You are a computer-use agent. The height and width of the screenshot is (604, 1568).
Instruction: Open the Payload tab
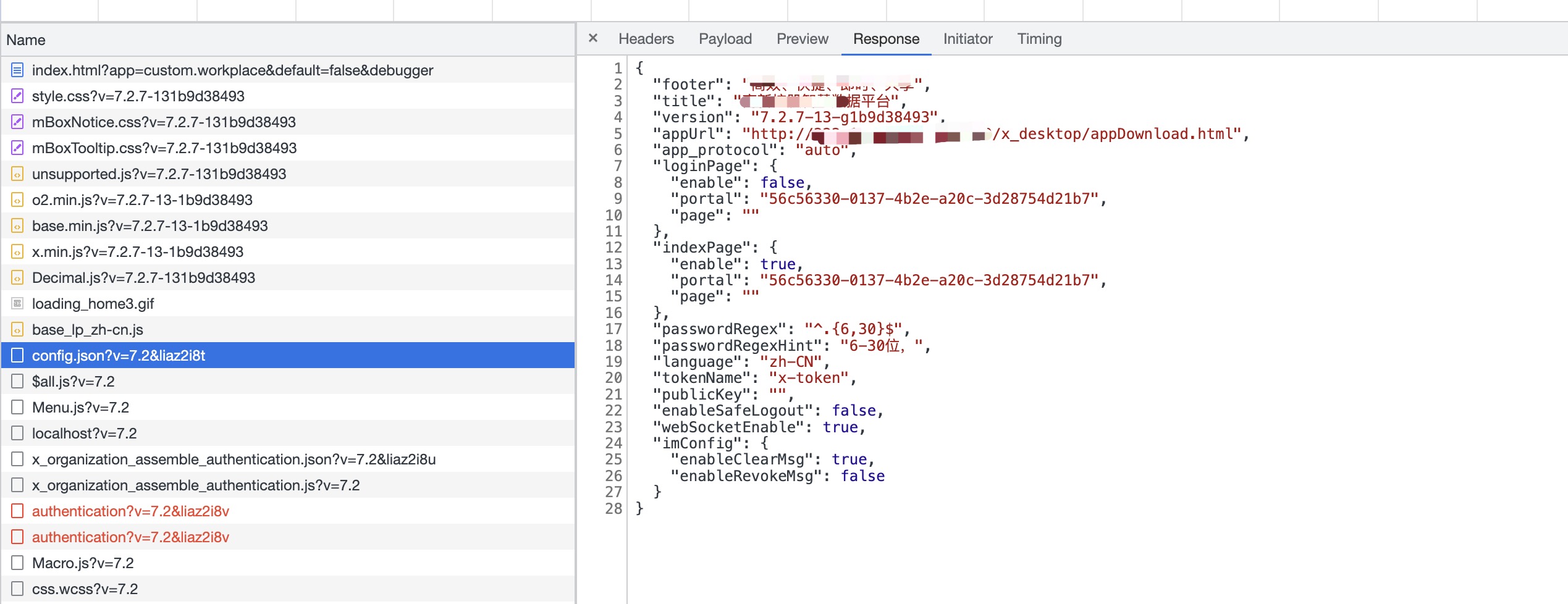coord(725,39)
